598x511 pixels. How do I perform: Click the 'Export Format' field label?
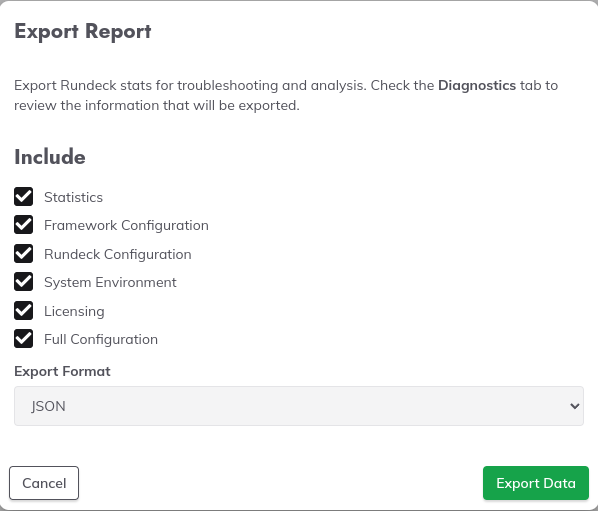(63, 371)
